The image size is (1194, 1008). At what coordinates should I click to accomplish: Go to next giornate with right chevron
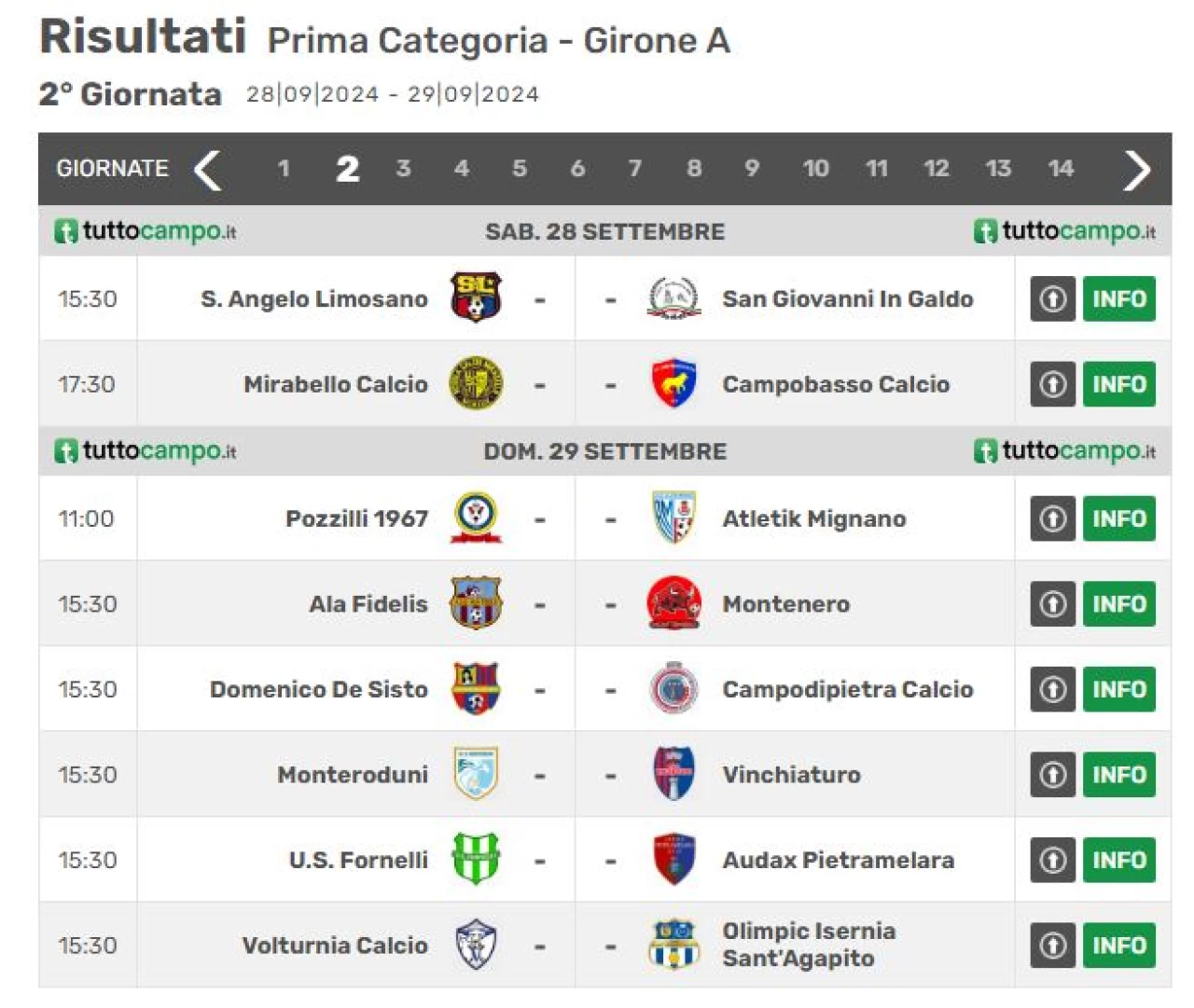click(1137, 169)
